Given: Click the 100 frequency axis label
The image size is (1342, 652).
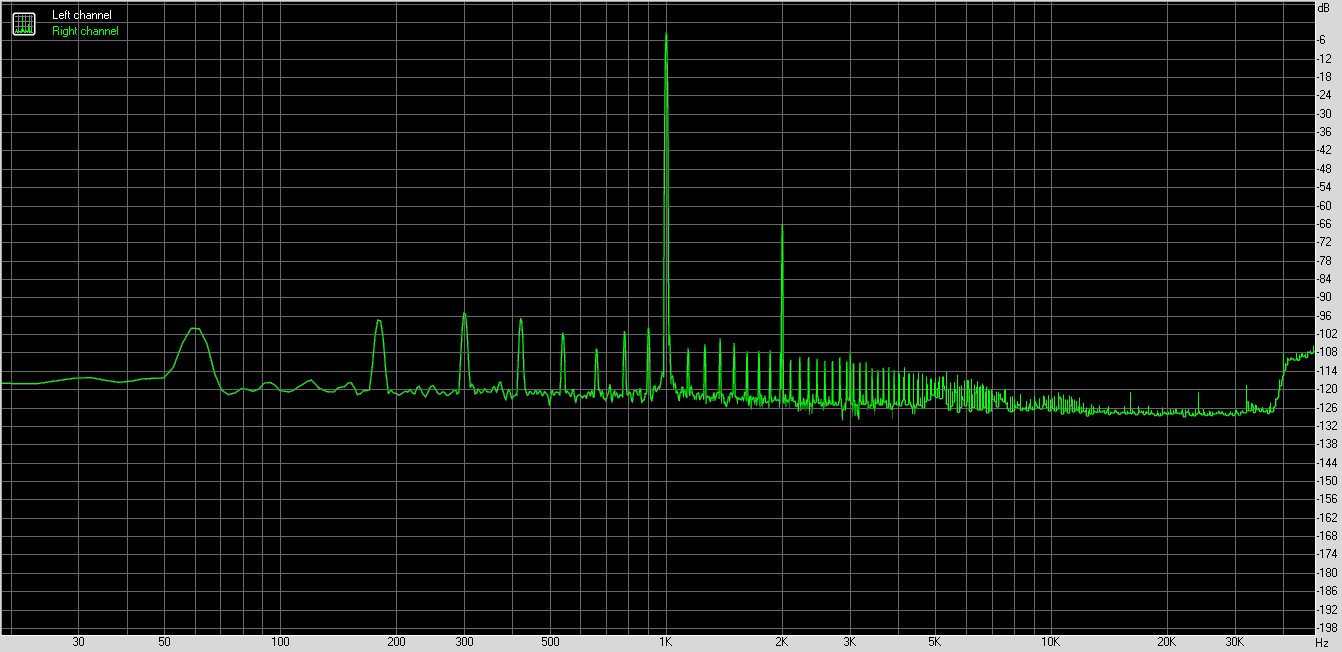Looking at the screenshot, I should pos(281,642).
